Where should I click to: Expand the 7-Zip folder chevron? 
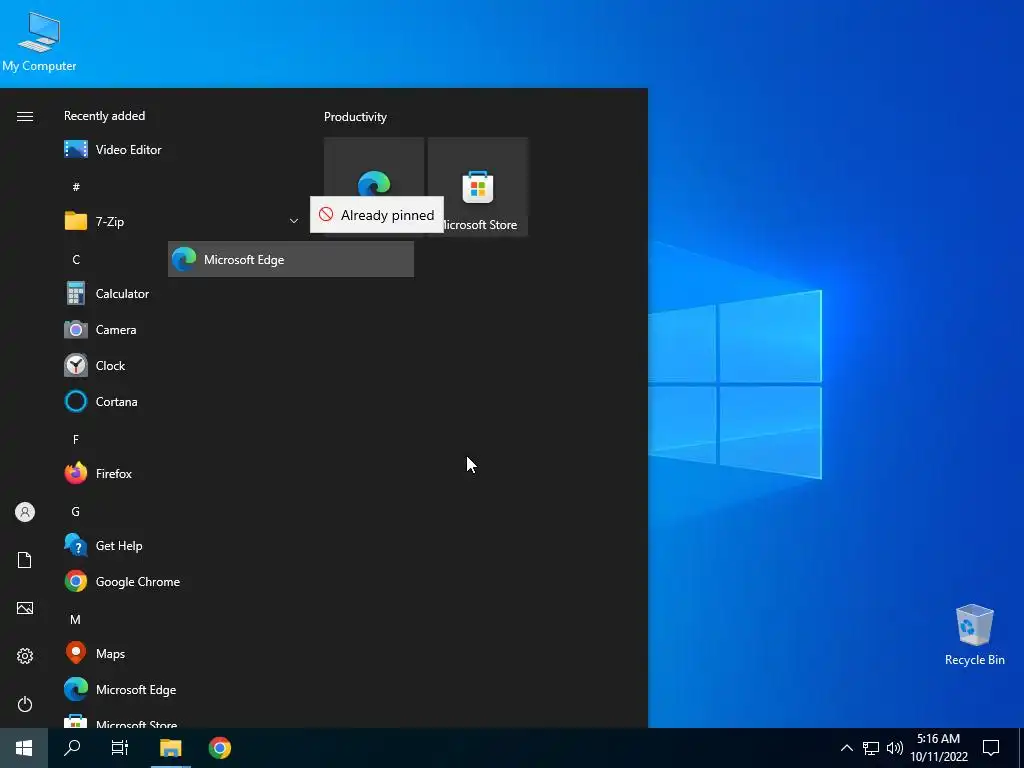point(294,221)
